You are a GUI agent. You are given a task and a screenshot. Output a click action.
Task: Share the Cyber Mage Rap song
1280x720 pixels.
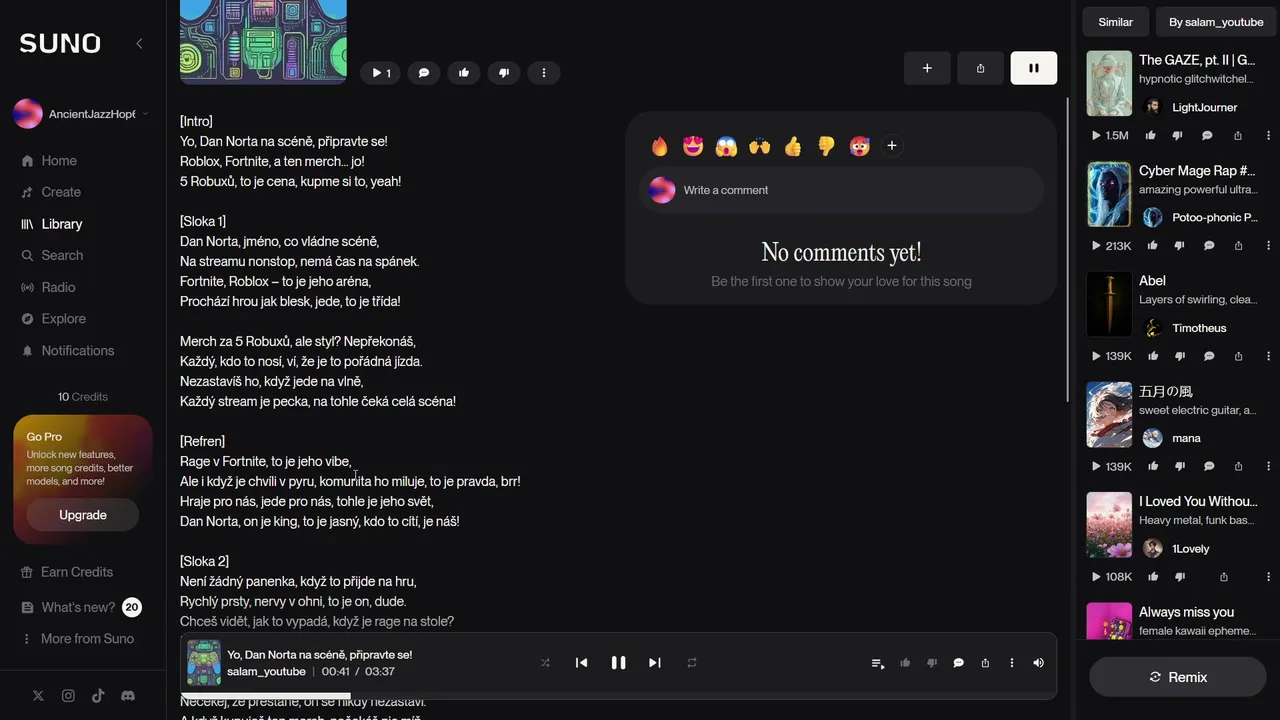pos(1238,246)
